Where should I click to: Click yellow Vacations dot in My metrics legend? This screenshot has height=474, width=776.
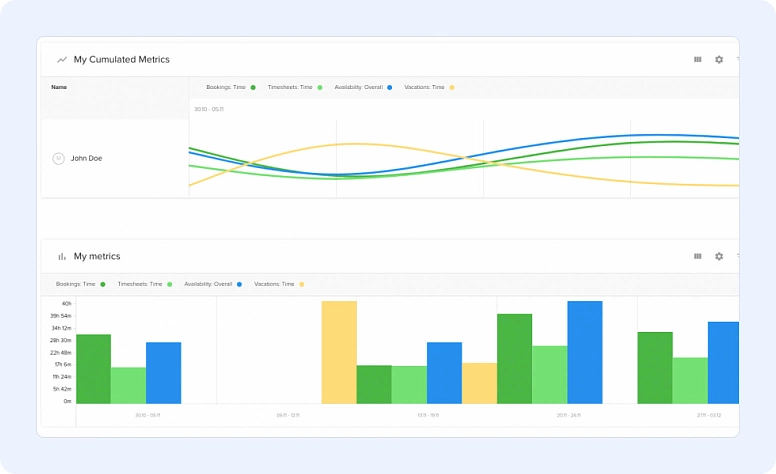[302, 285]
